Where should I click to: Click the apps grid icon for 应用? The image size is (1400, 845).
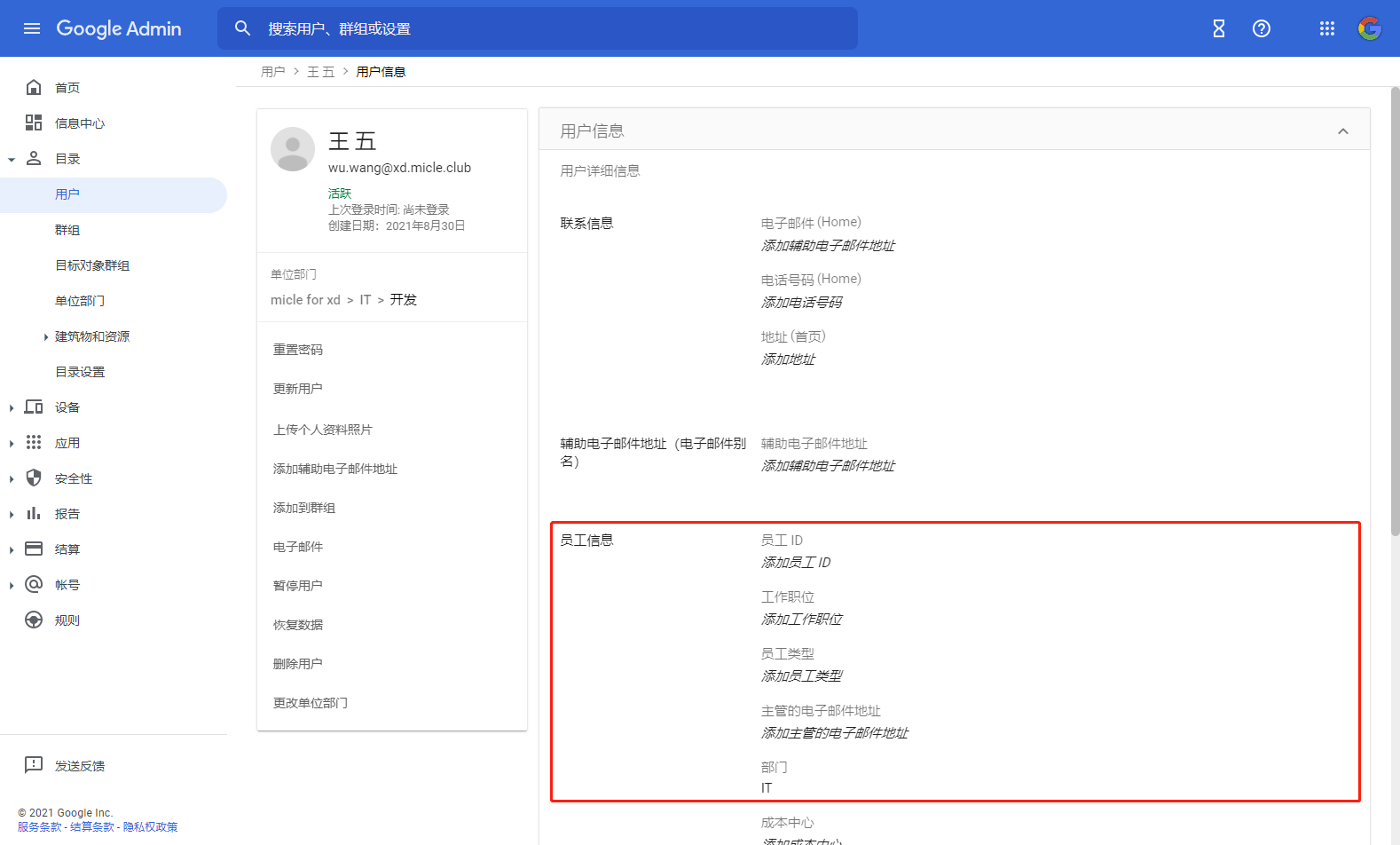(34, 442)
